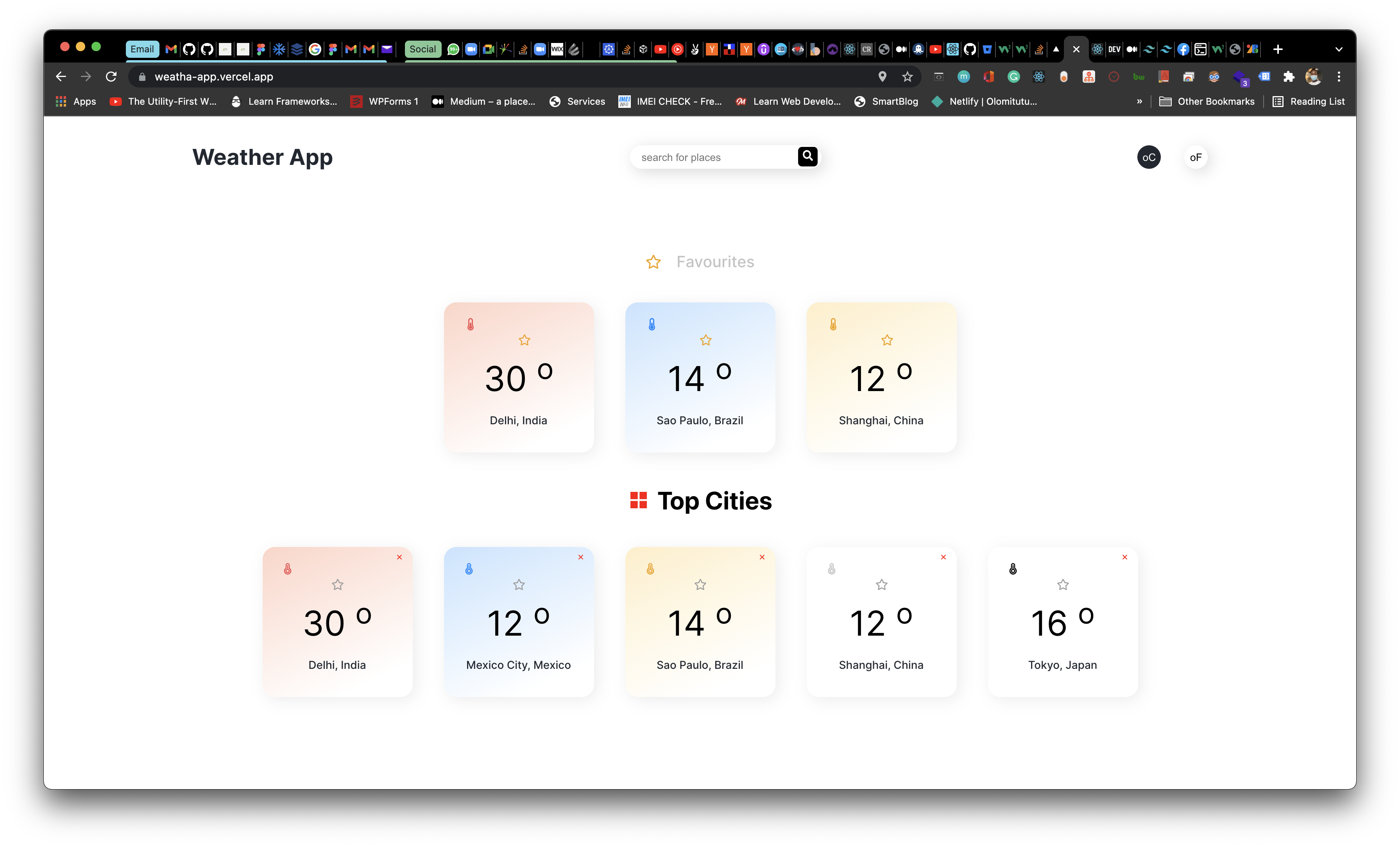Screen dimensions: 1400x847
Task: Remove the Shanghai card from Top Cities
Action: [x=943, y=557]
